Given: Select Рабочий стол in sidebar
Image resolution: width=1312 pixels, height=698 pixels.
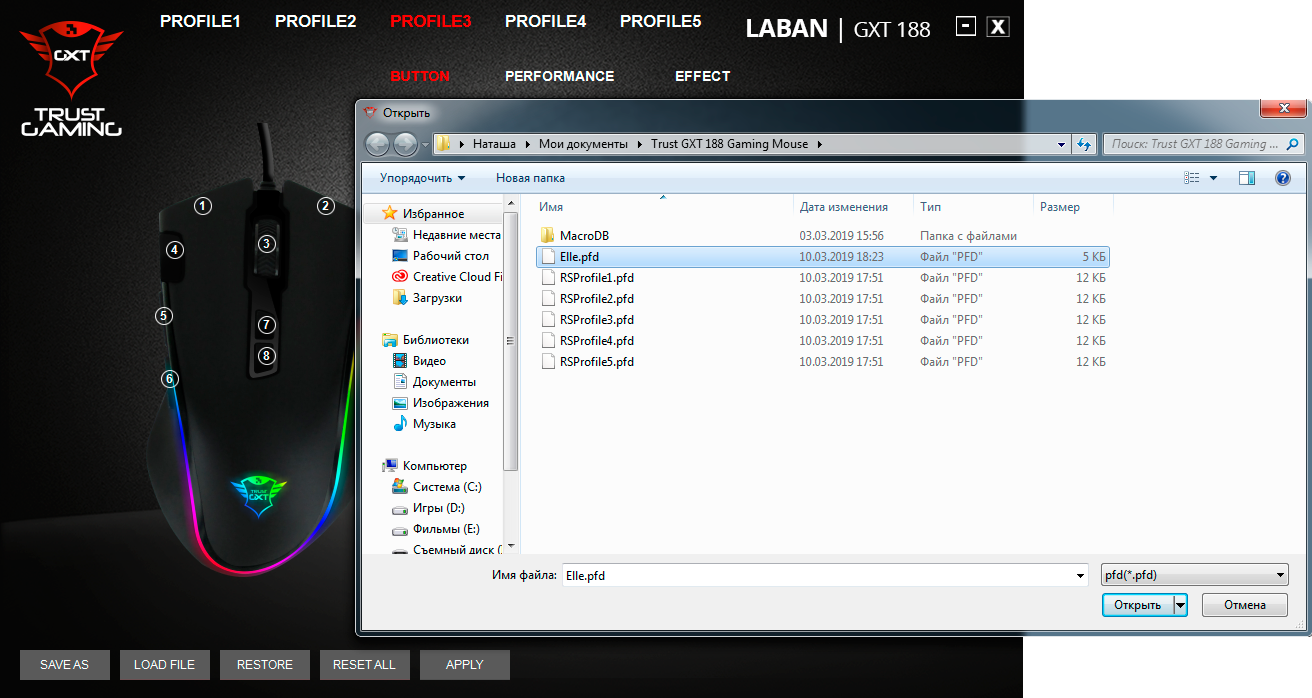Looking at the screenshot, I should point(440,256).
